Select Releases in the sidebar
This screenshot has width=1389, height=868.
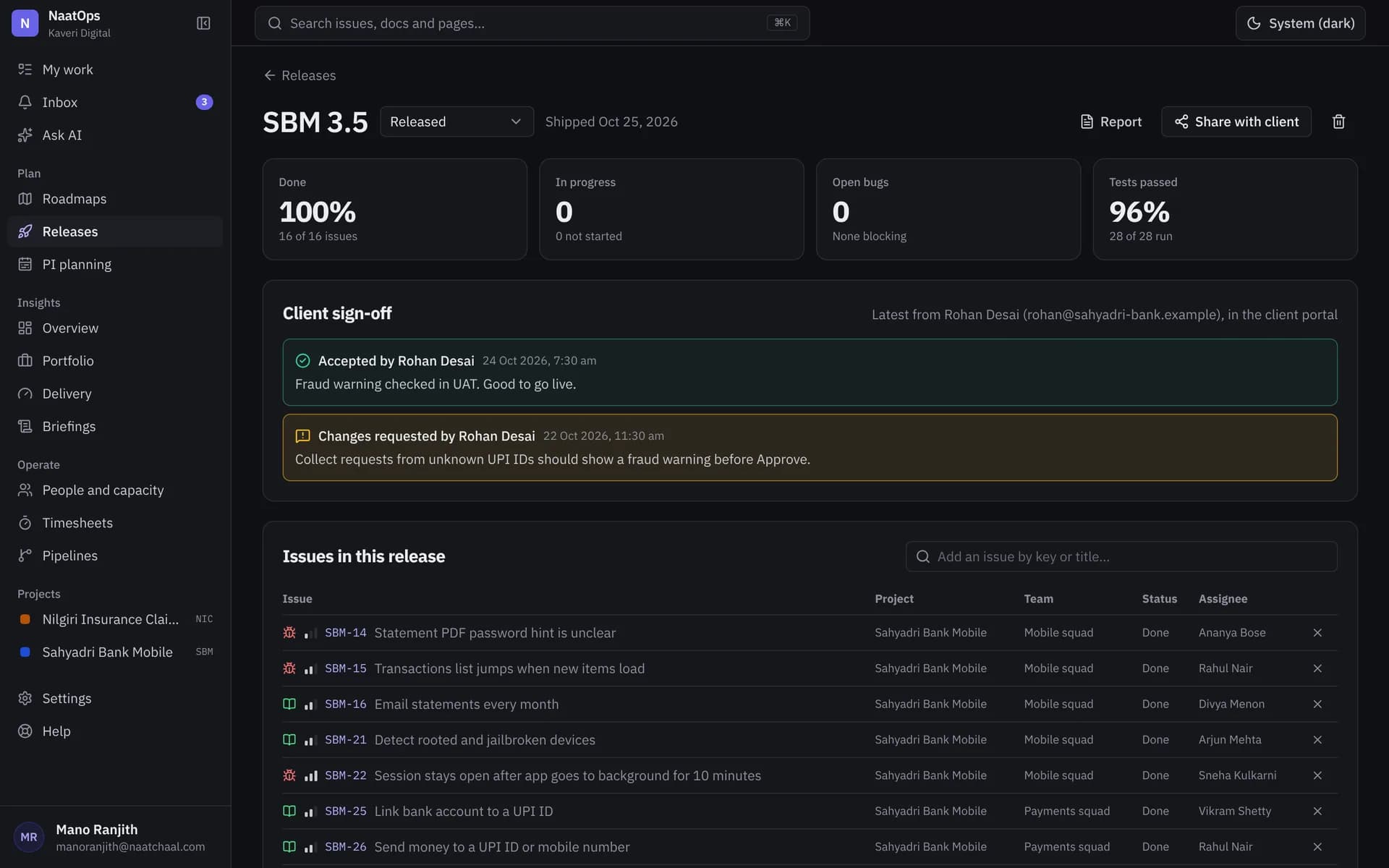tap(116, 231)
